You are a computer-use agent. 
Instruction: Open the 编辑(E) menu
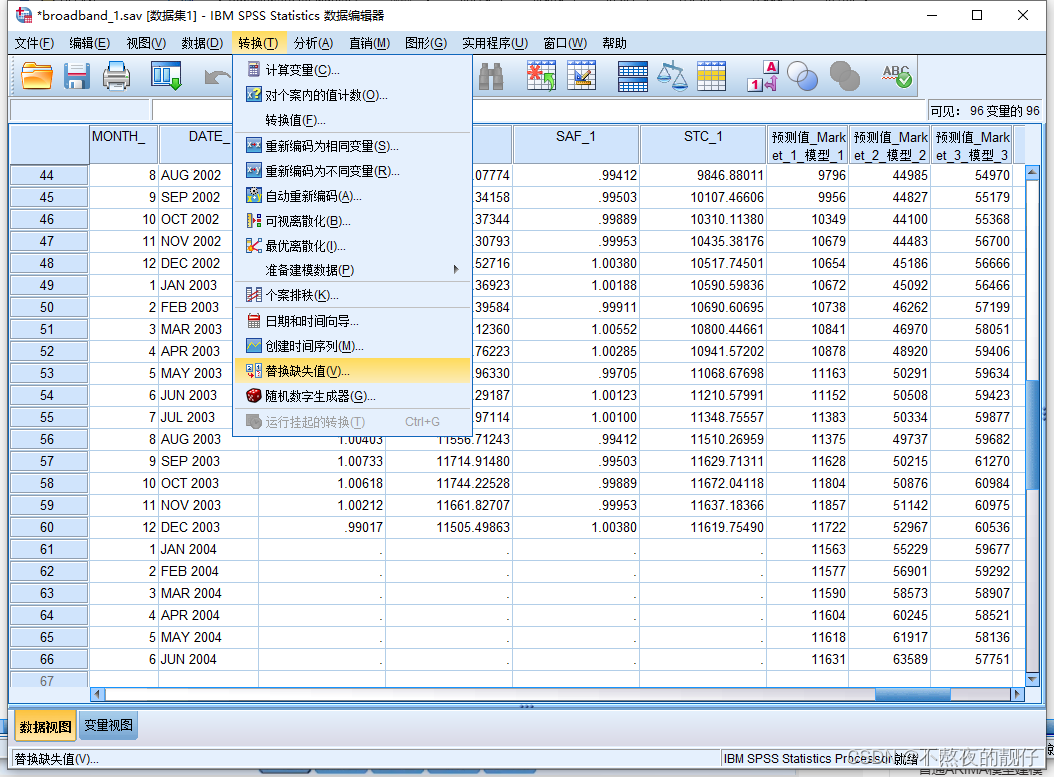tap(89, 43)
